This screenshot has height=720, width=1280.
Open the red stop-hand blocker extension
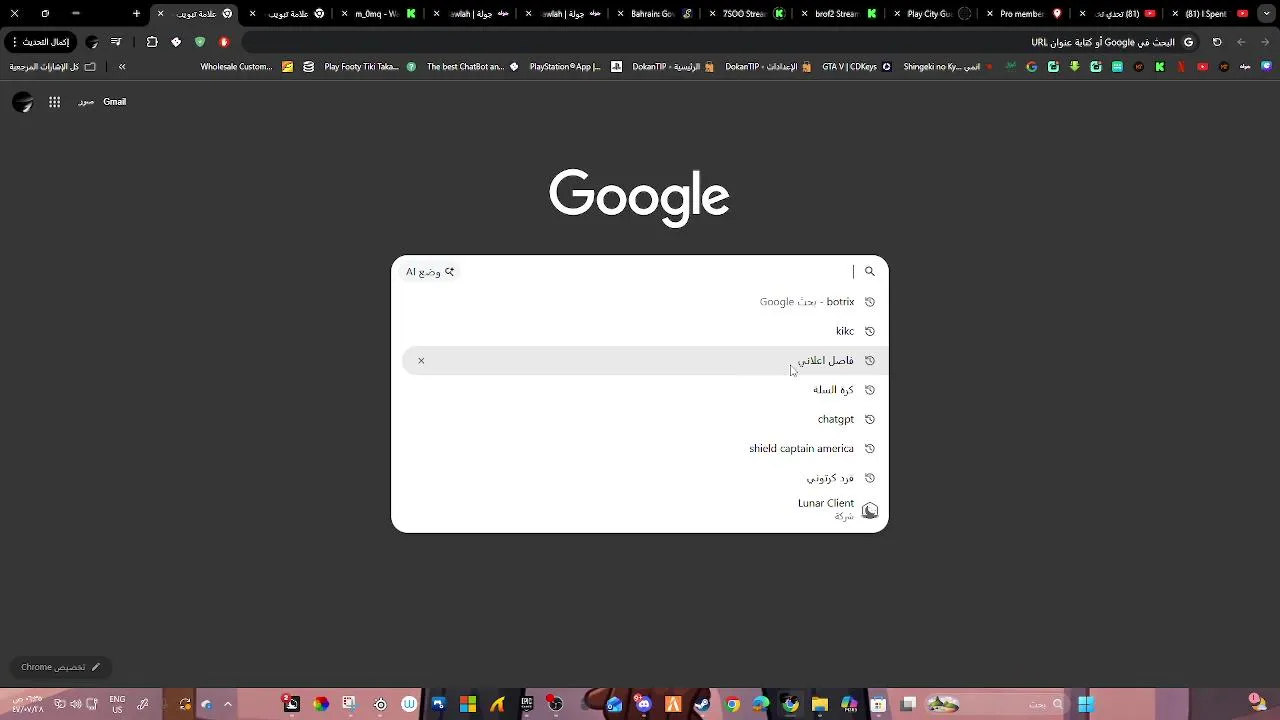pos(224,42)
